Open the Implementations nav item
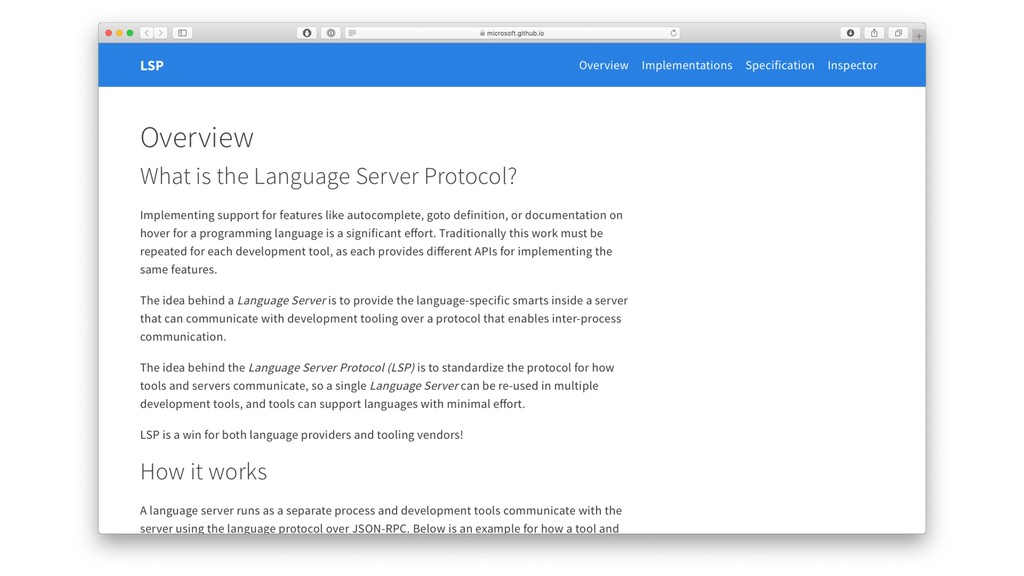Screen dimensions: 1024x576 pyautogui.click(x=686, y=65)
